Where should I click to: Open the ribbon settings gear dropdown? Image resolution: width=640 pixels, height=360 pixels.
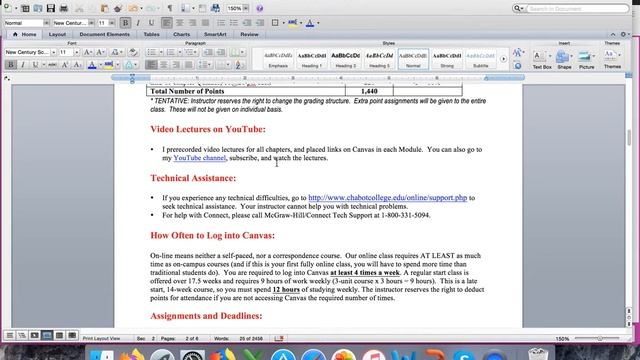pos(625,34)
